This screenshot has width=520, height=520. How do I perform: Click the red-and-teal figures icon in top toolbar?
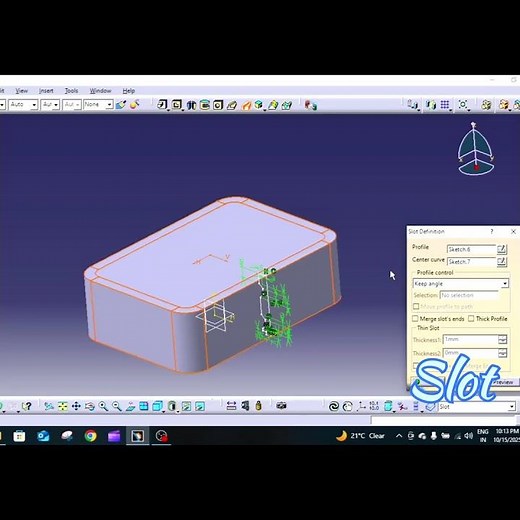[x=311, y=105]
